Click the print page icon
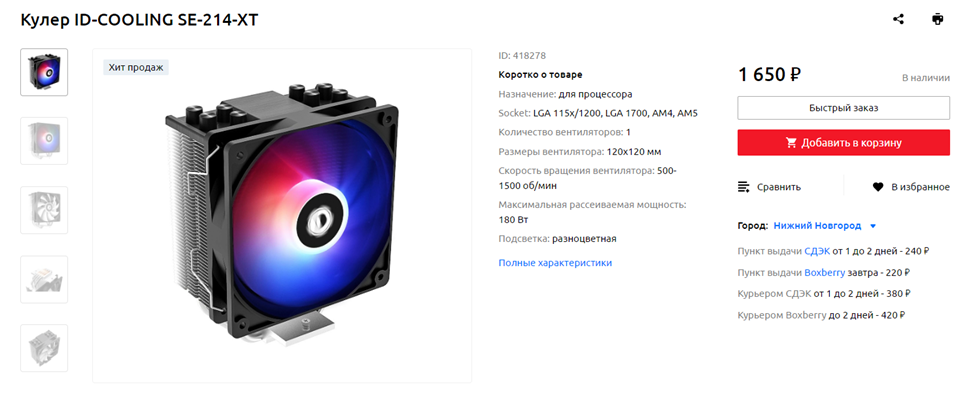The width and height of the screenshot is (973, 408). [938, 19]
